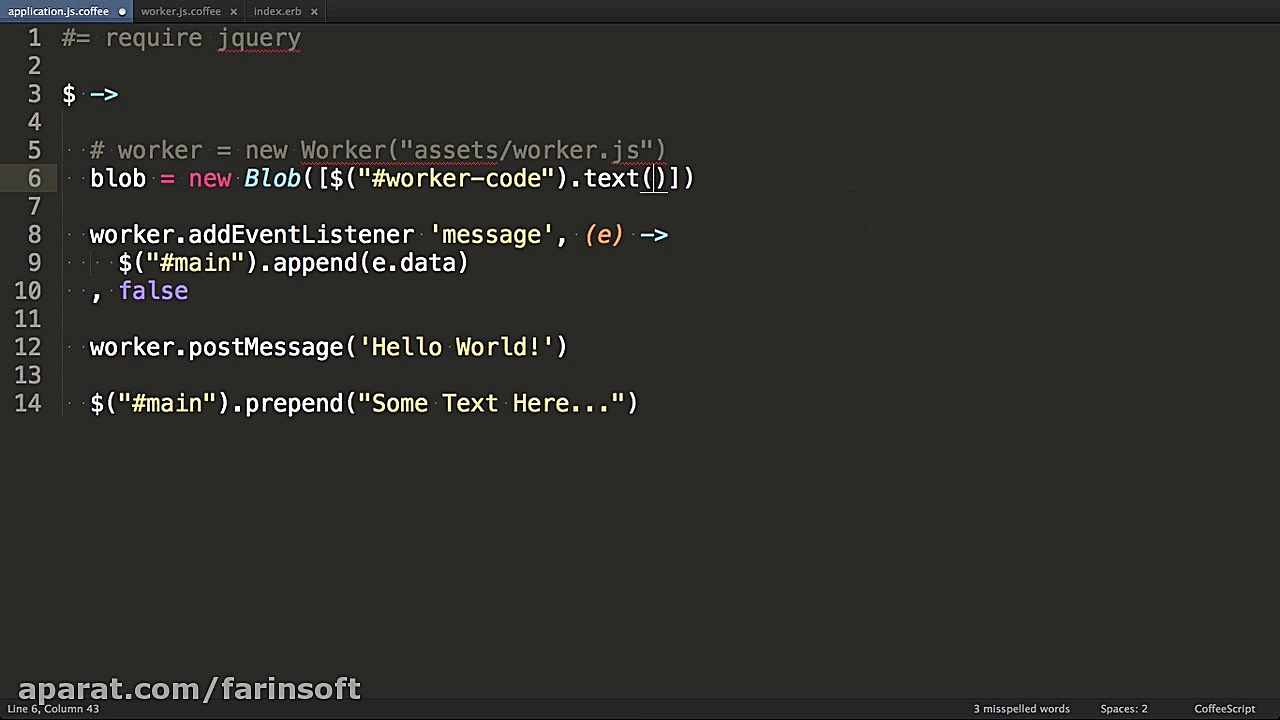Click the misspelled word jquery
Image resolution: width=1280 pixels, height=720 pixels.
tap(258, 38)
